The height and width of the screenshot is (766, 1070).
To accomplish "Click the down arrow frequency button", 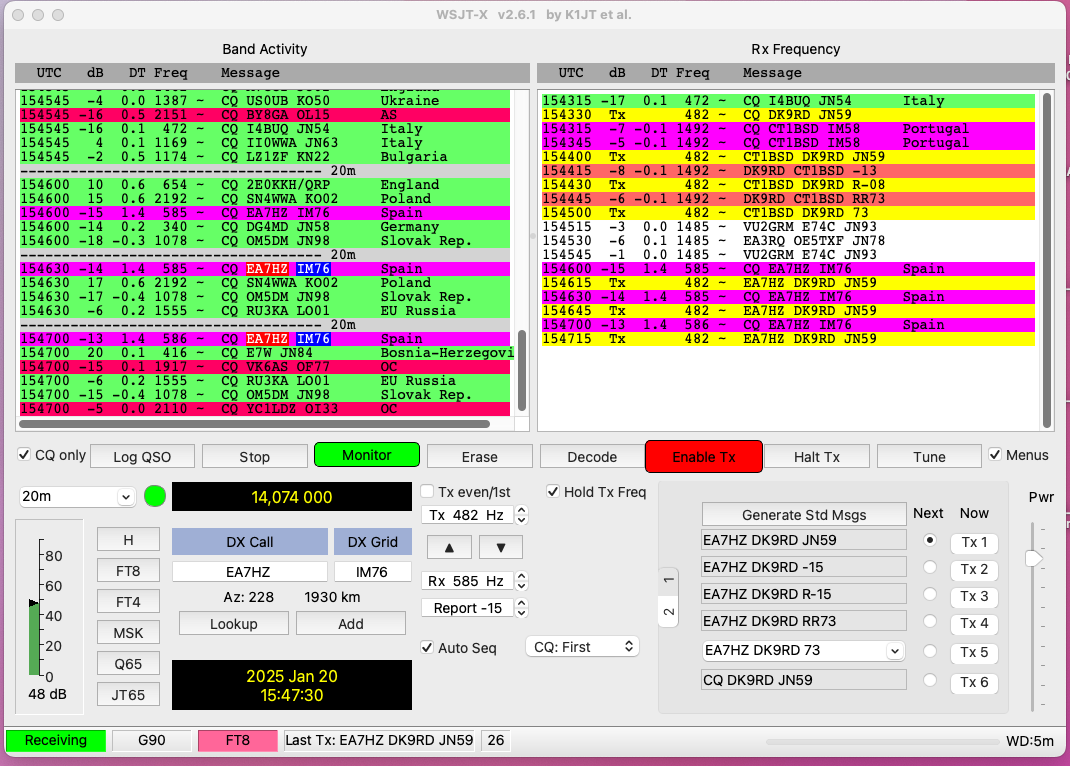I will [x=500, y=547].
